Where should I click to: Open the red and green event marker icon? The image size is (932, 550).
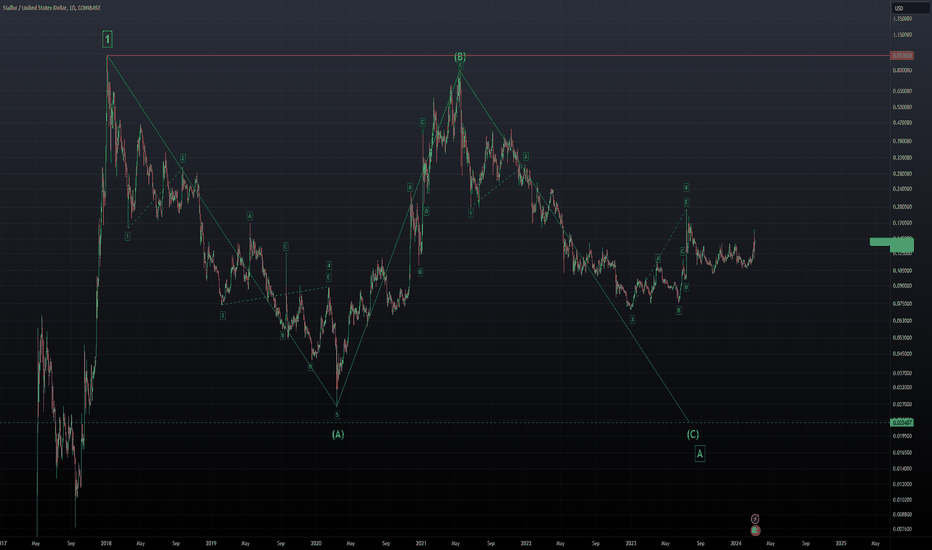pyautogui.click(x=755, y=530)
